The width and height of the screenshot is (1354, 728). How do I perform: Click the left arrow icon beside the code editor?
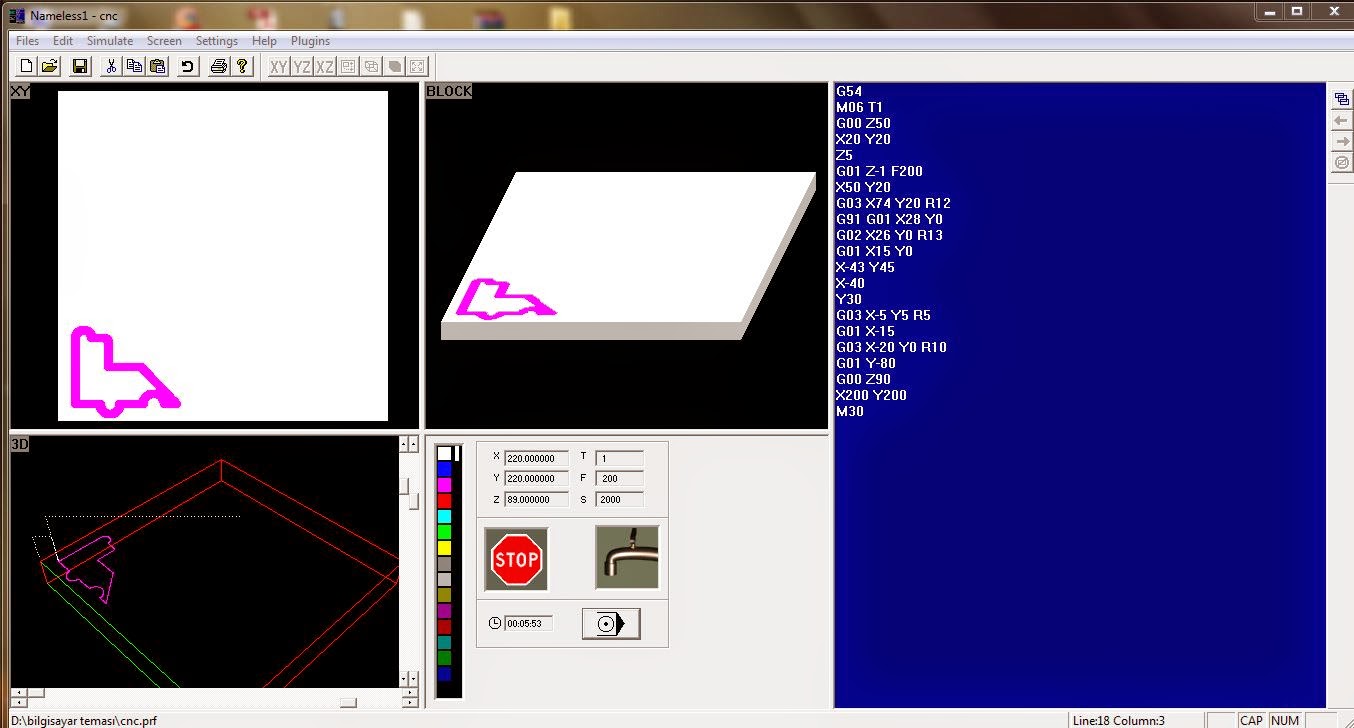[1342, 120]
